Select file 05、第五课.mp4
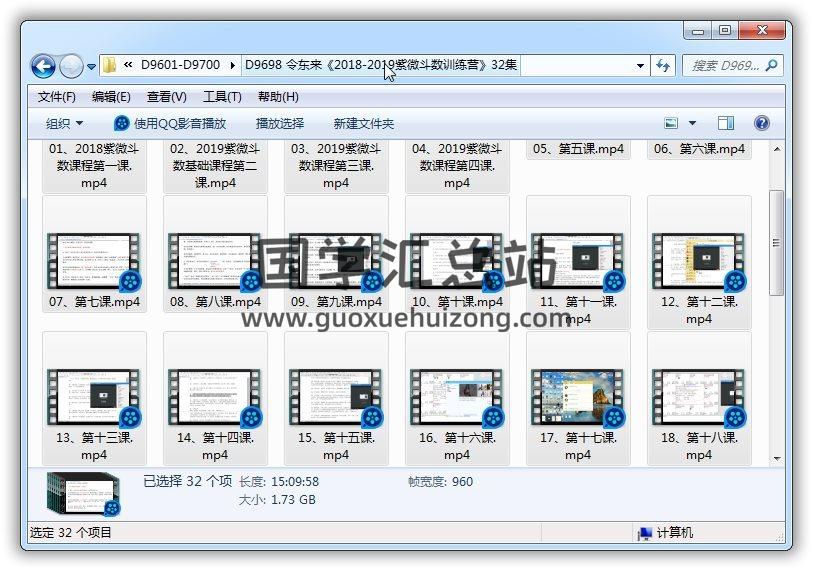The width and height of the screenshot is (813, 571). (x=578, y=149)
